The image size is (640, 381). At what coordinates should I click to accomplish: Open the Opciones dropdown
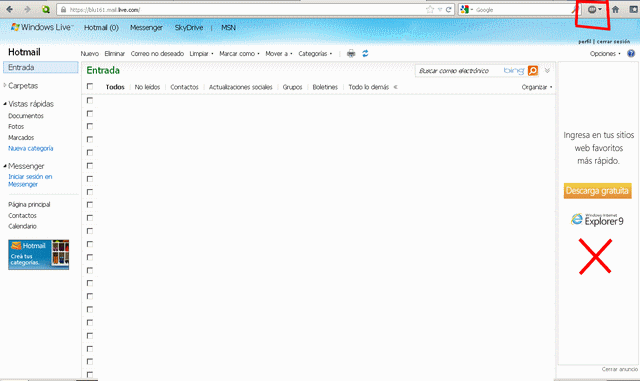point(605,53)
